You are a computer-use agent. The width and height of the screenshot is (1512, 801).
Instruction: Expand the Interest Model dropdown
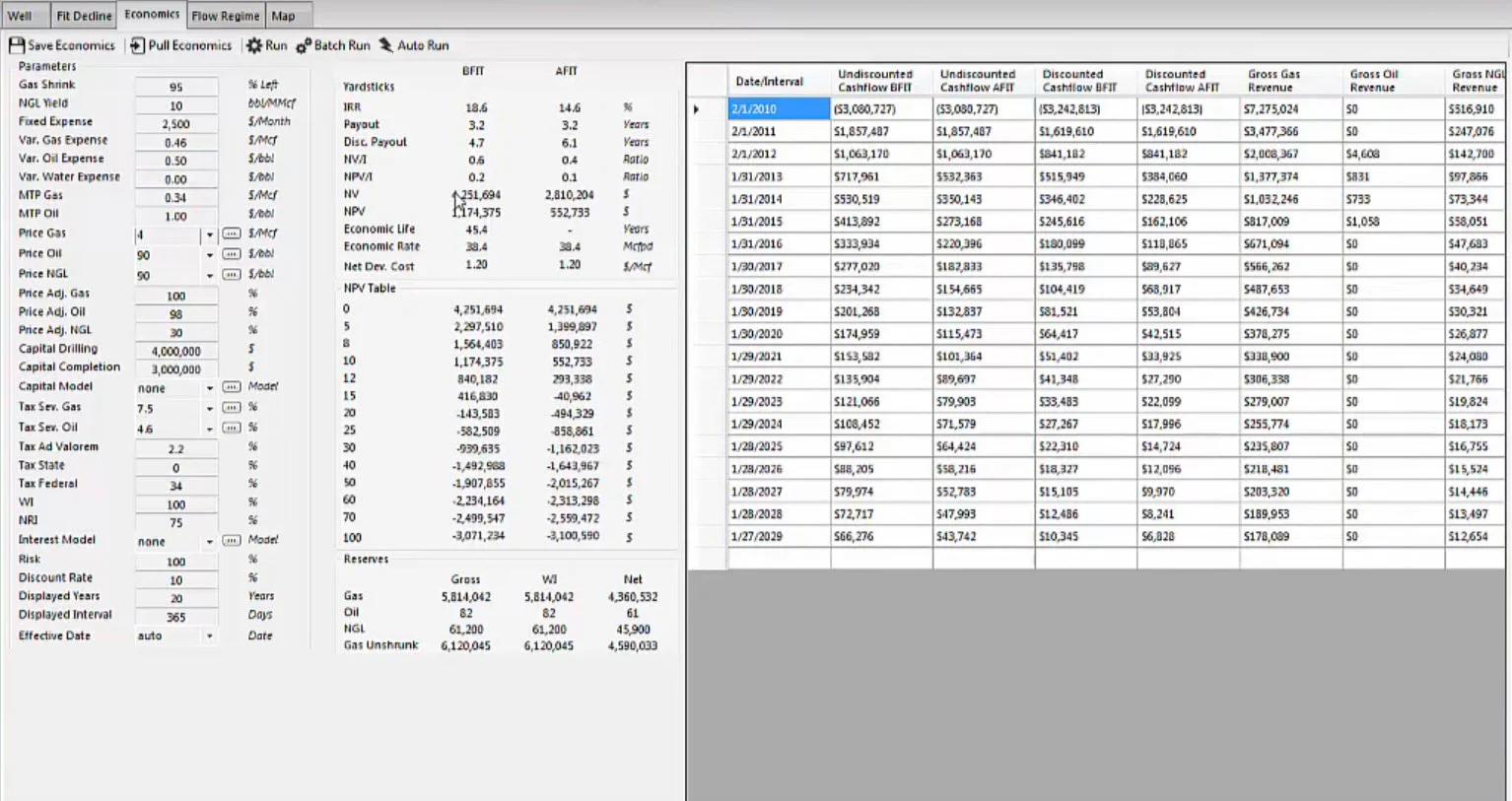click(x=209, y=542)
